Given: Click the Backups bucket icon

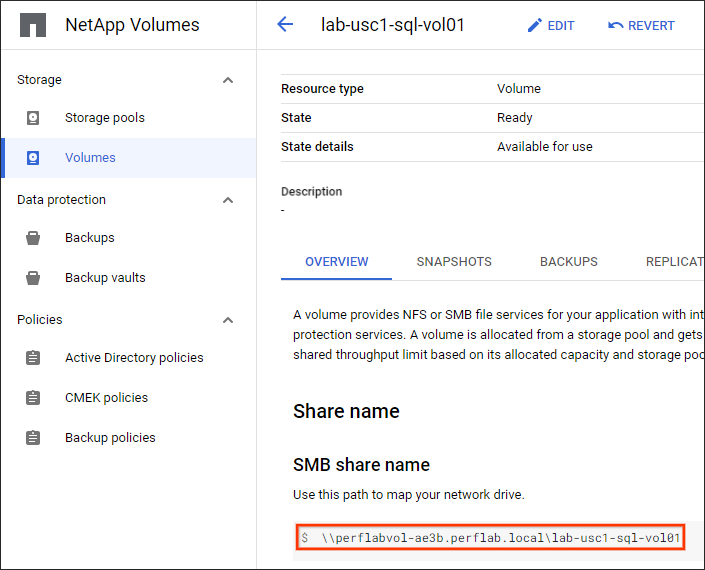Looking at the screenshot, I should 33,238.
